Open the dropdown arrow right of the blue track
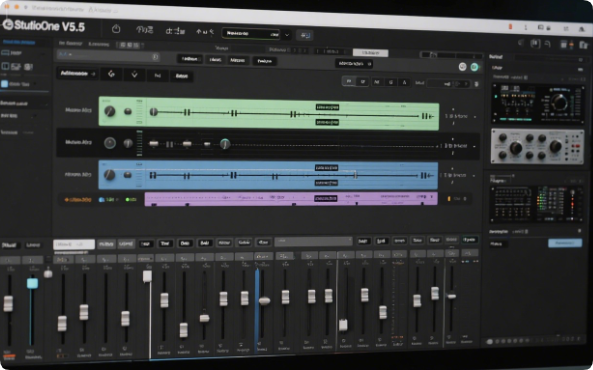593x370 pixels. pos(474,176)
